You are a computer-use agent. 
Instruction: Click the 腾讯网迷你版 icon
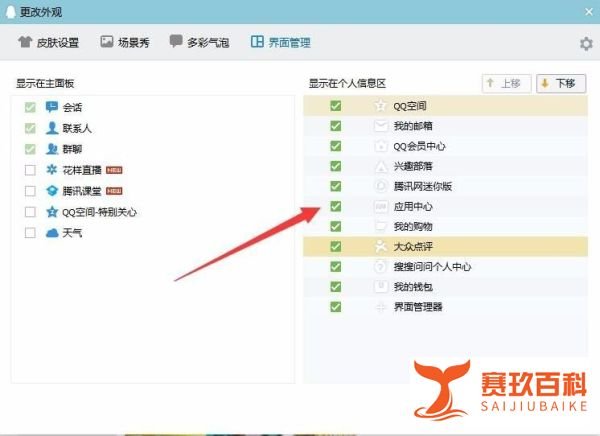pyautogui.click(x=380, y=186)
